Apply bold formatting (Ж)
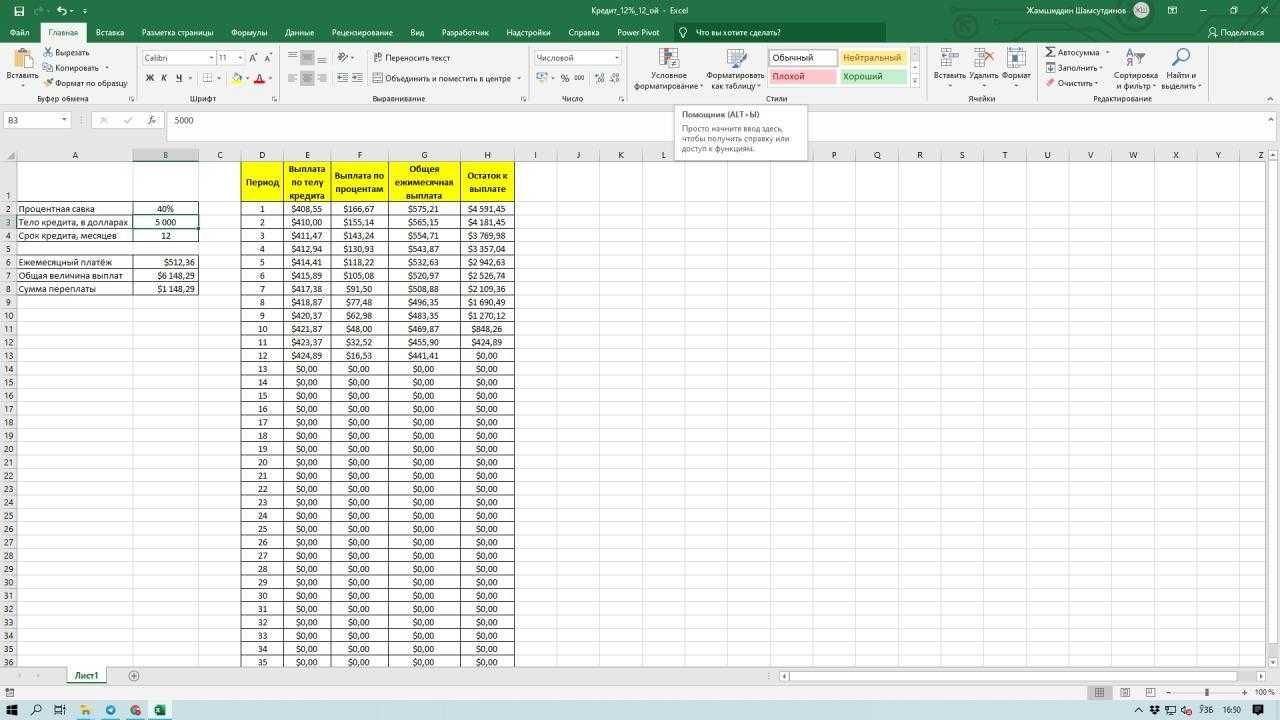The width and height of the screenshot is (1280, 720). coord(150,78)
